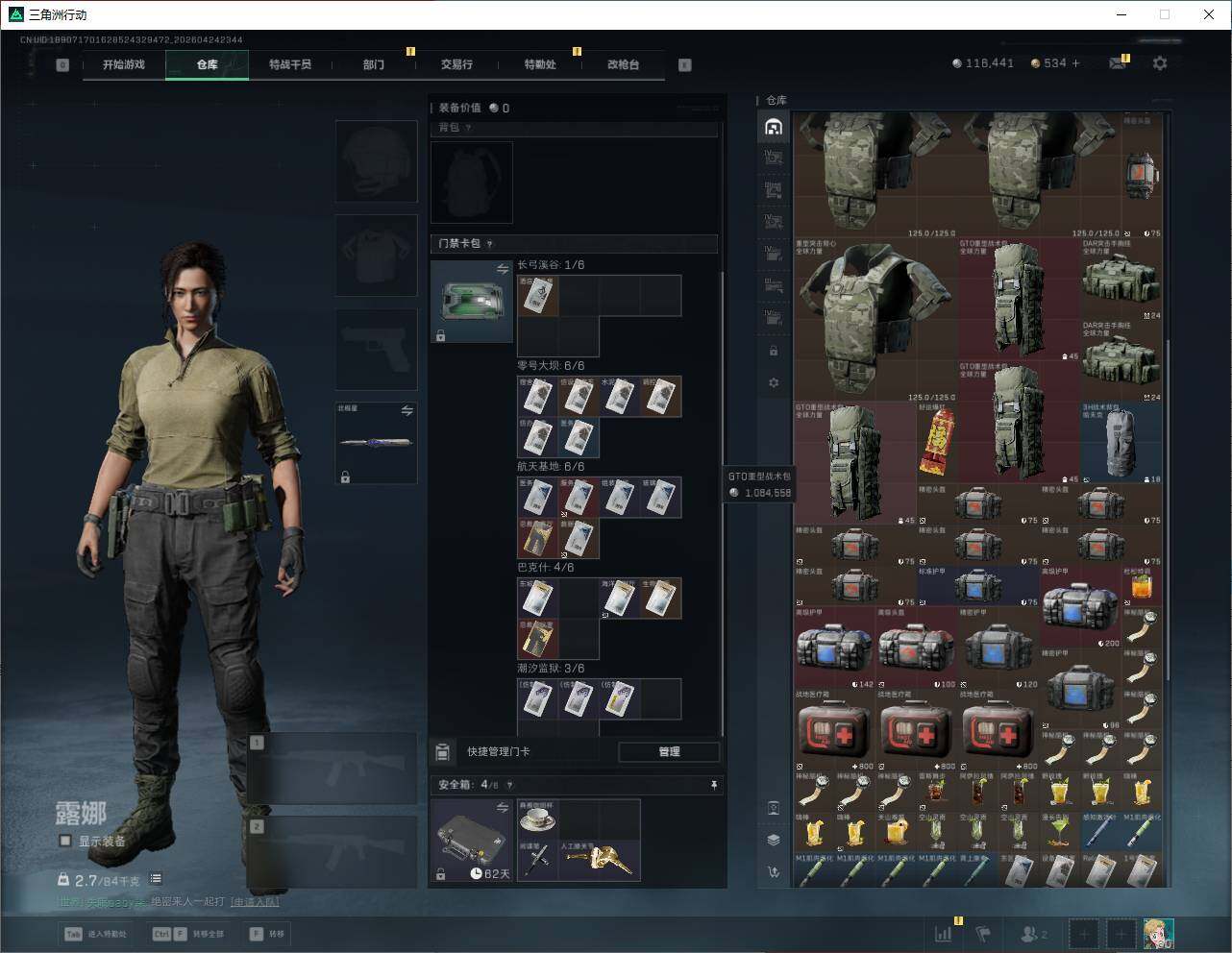Select the 3H战术背包 item
This screenshot has width=1232, height=953.
(1121, 443)
